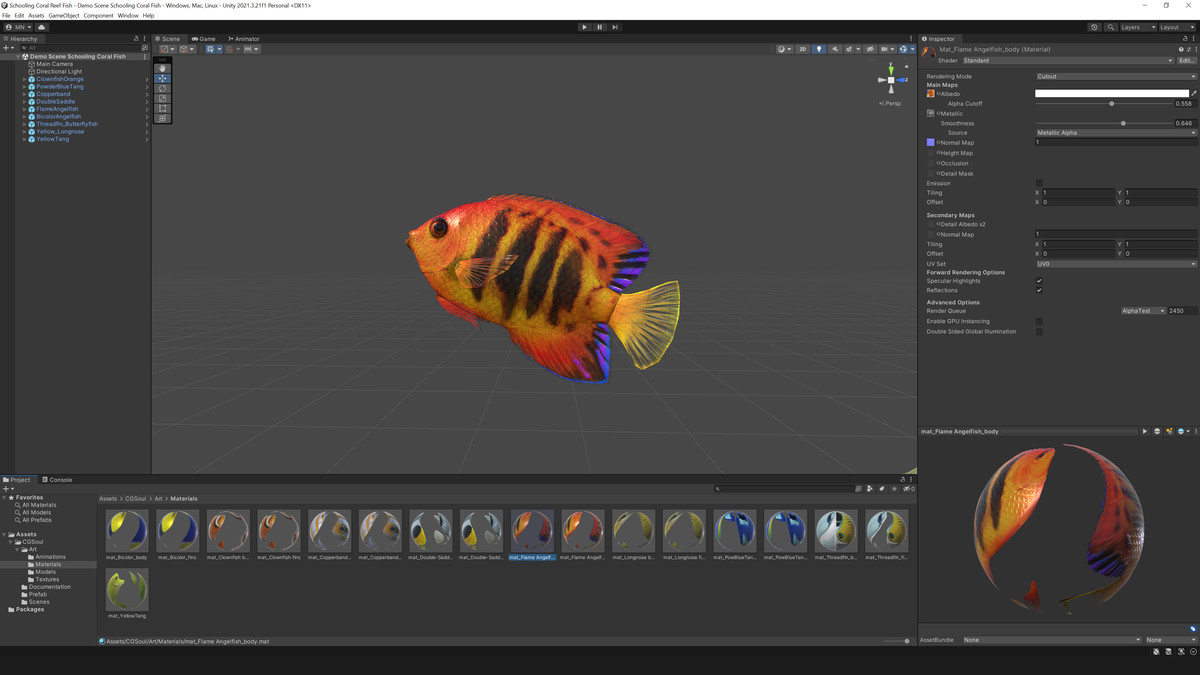Click the Hierarchy create plus button
1200x675 pixels.
pyautogui.click(x=6, y=48)
